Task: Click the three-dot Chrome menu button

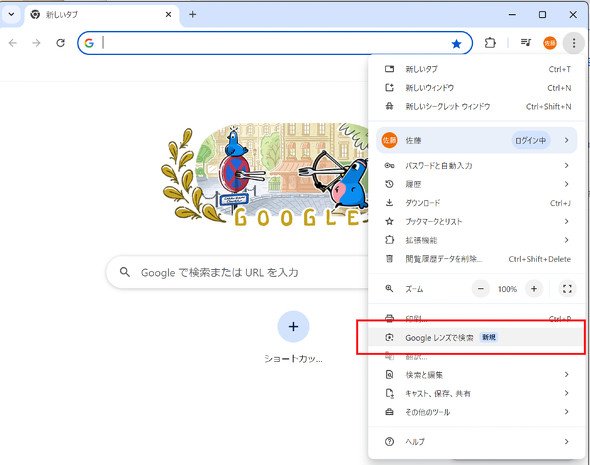Action: point(574,43)
